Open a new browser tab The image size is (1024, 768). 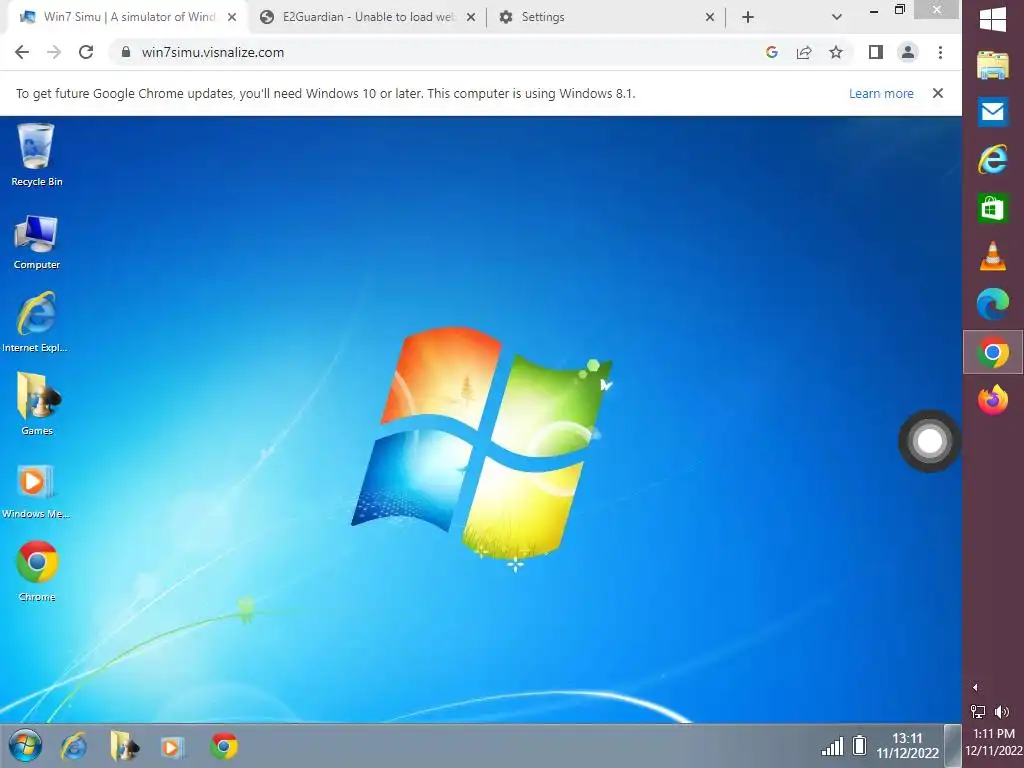[x=748, y=17]
